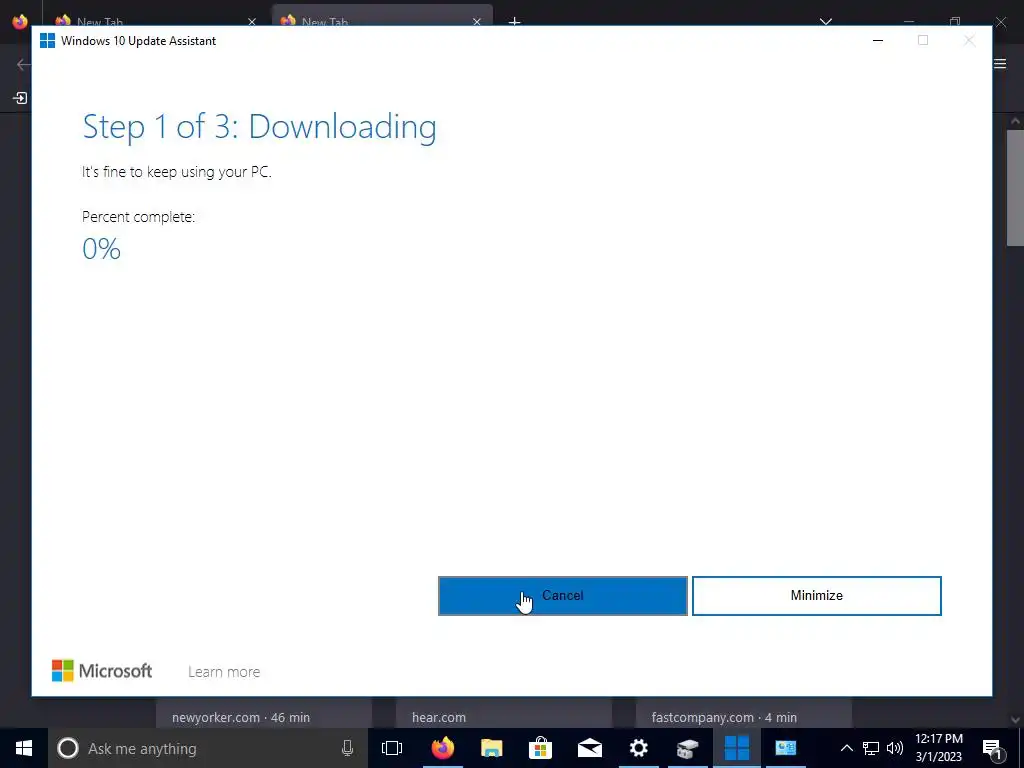
Task: Minimize the Update Assistant window from the title bar
Action: (x=878, y=40)
